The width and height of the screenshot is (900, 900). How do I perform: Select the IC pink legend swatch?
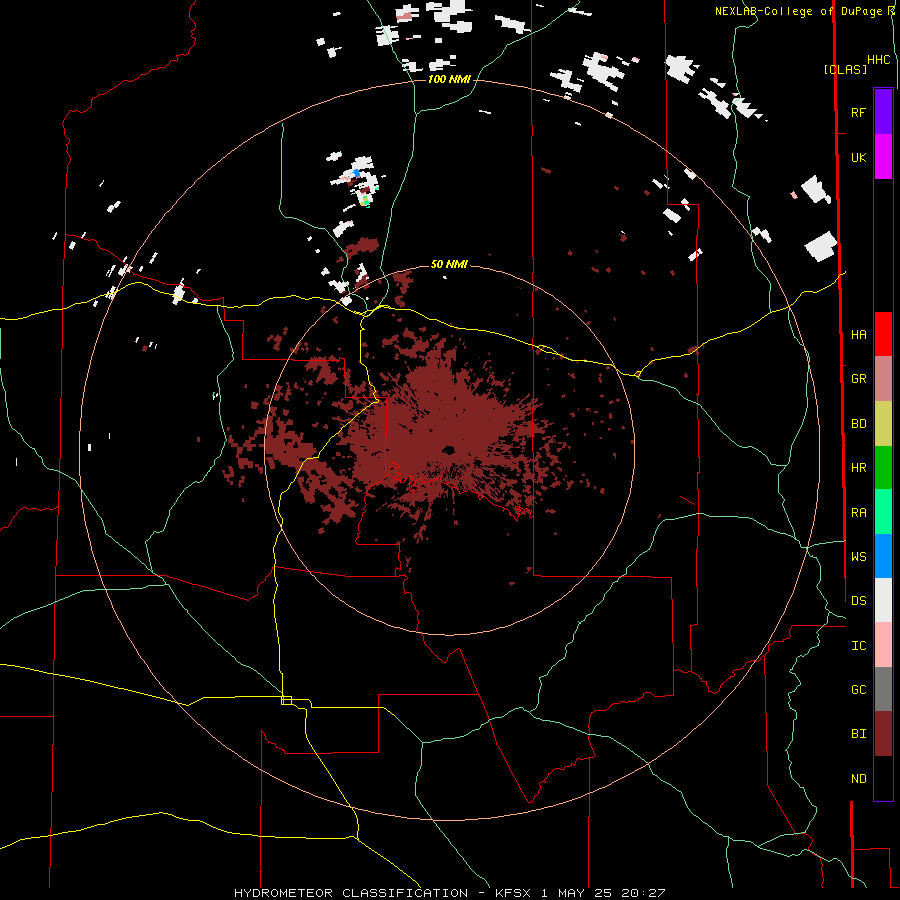(883, 645)
